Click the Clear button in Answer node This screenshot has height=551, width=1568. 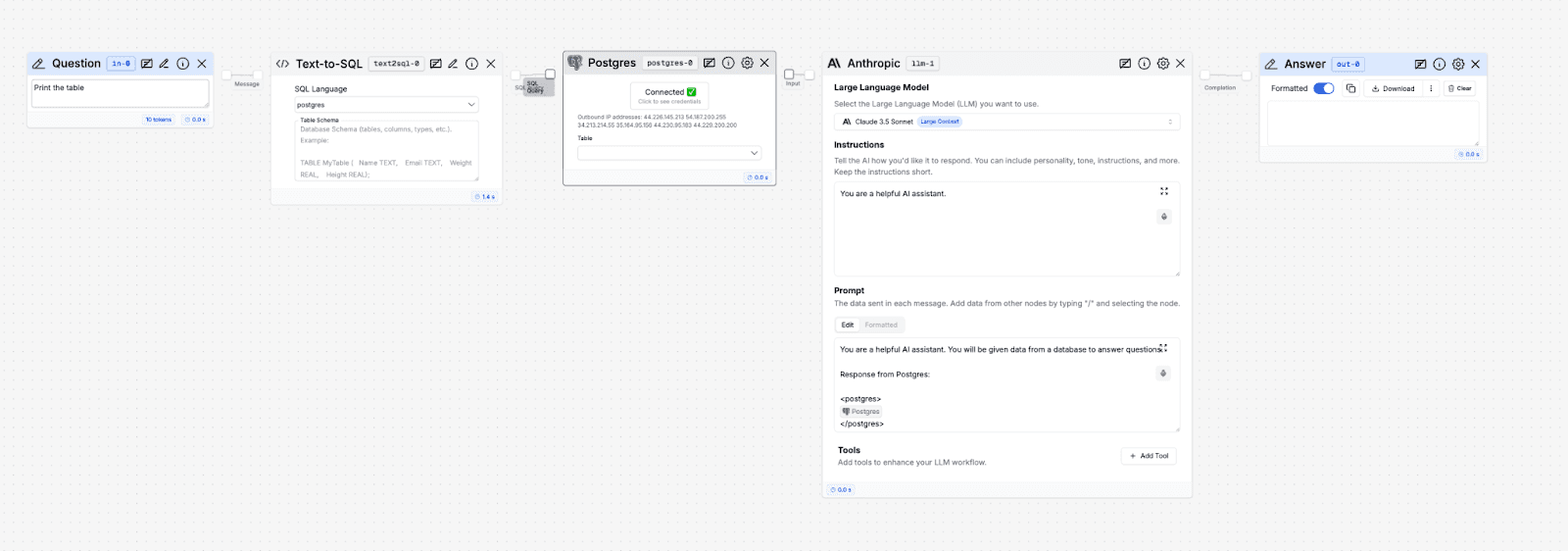pos(1460,88)
